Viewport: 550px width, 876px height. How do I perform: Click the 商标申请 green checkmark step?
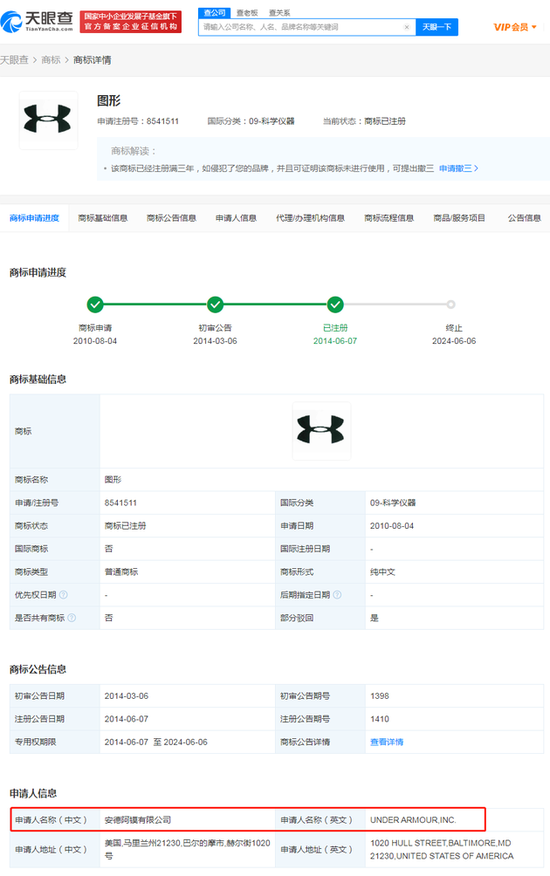click(95, 304)
